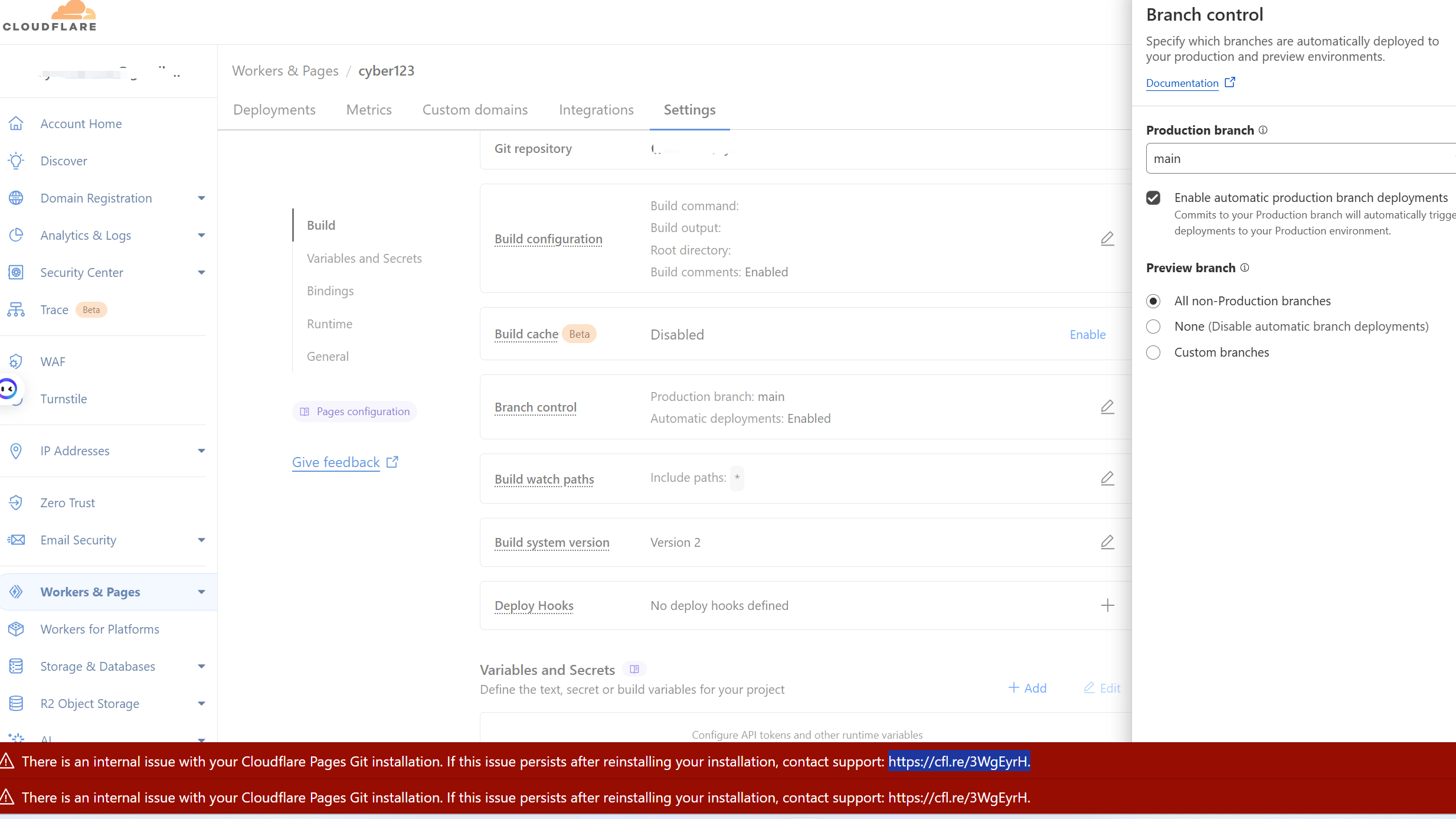Open the Custom domains tab
Screen dimensions: 1456x819
click(x=475, y=110)
